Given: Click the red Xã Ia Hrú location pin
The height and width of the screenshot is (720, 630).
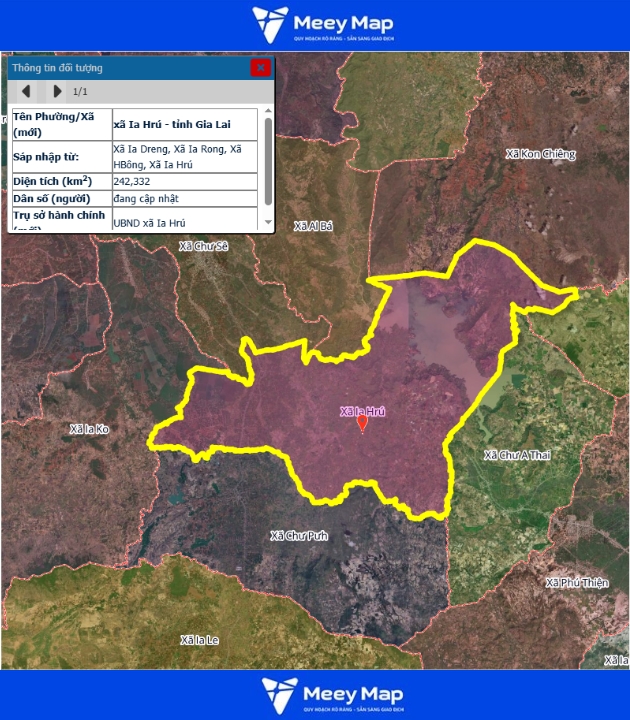Looking at the screenshot, I should [x=362, y=424].
